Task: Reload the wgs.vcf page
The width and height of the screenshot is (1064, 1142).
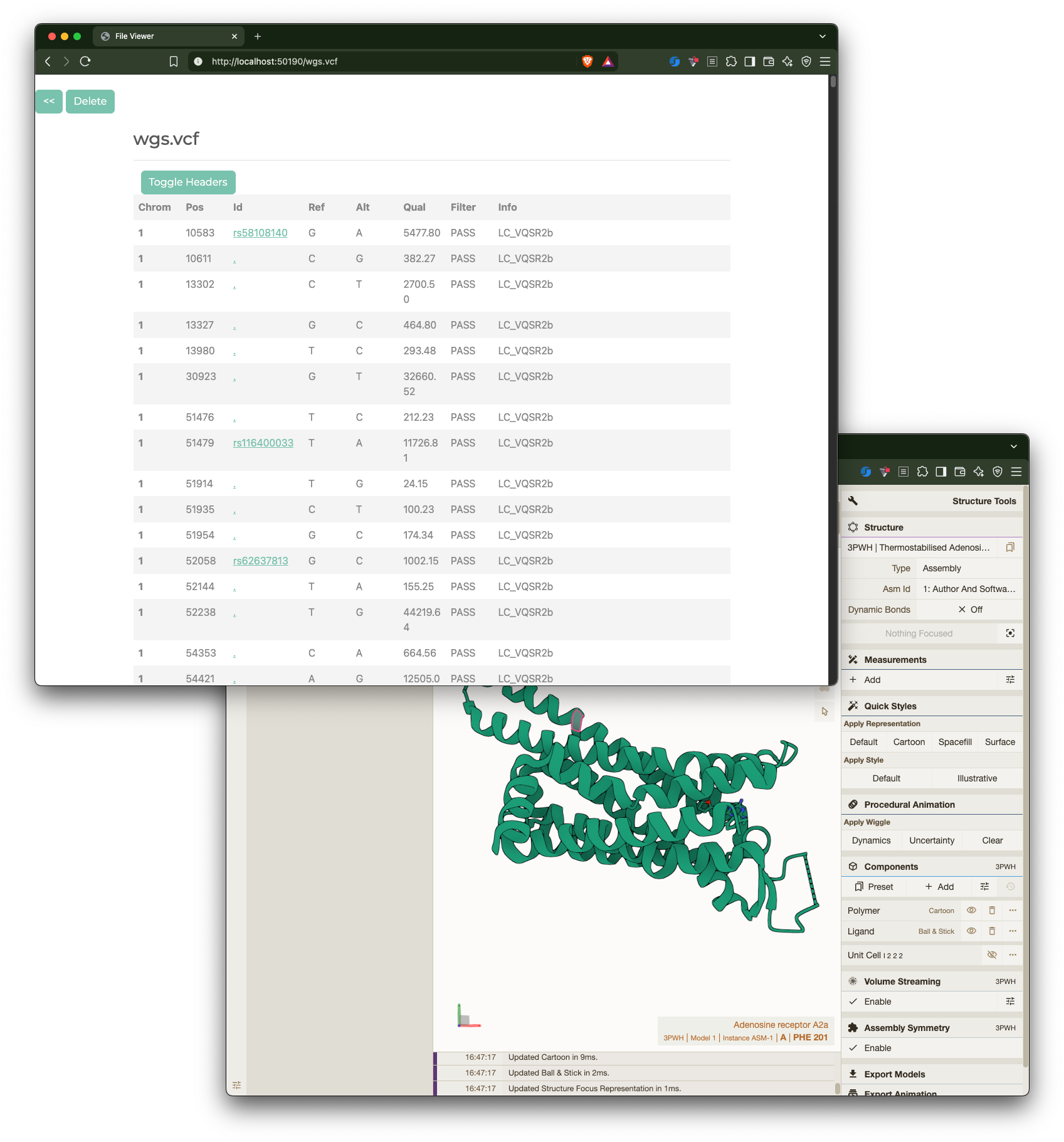Action: 86,61
